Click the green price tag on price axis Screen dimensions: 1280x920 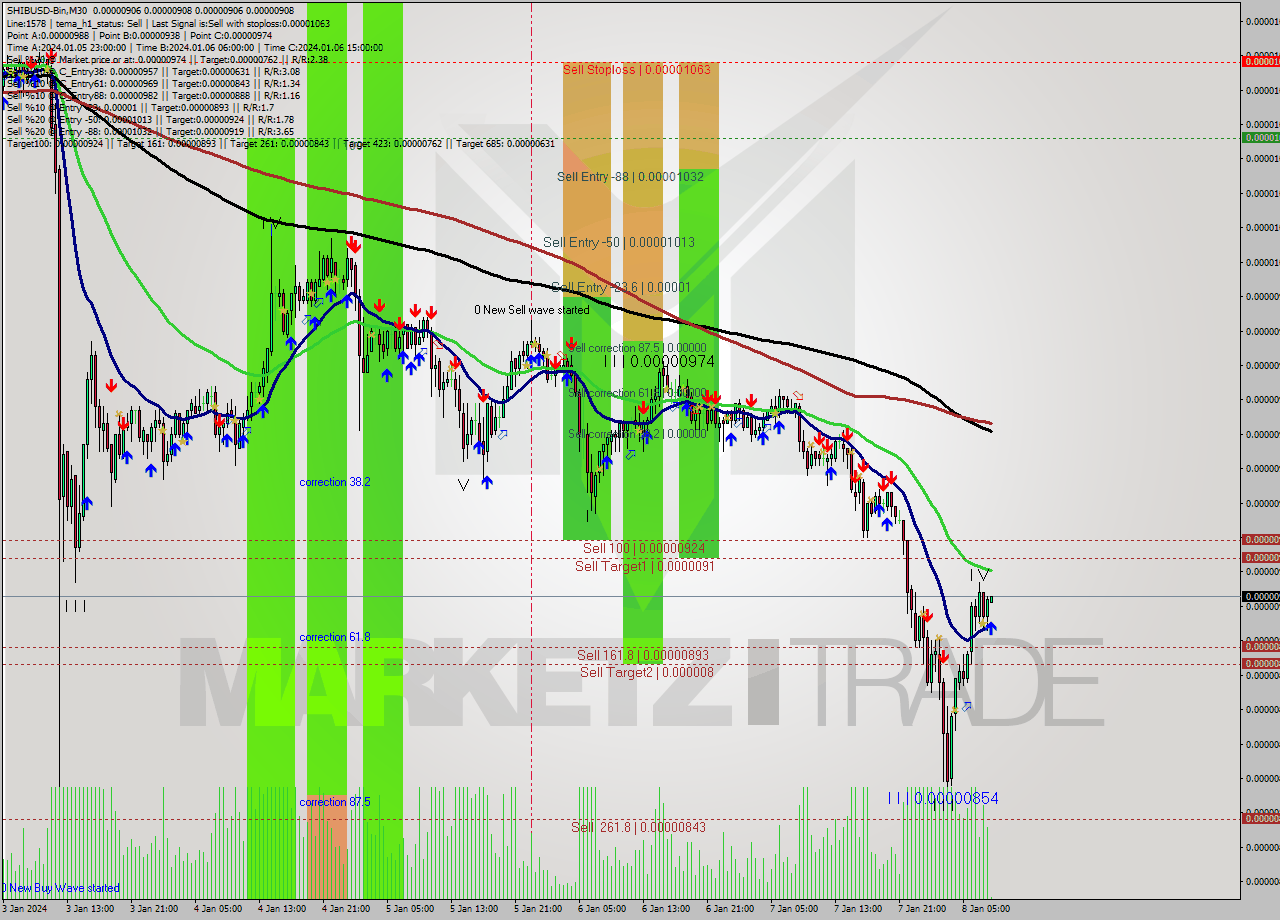coord(1260,137)
